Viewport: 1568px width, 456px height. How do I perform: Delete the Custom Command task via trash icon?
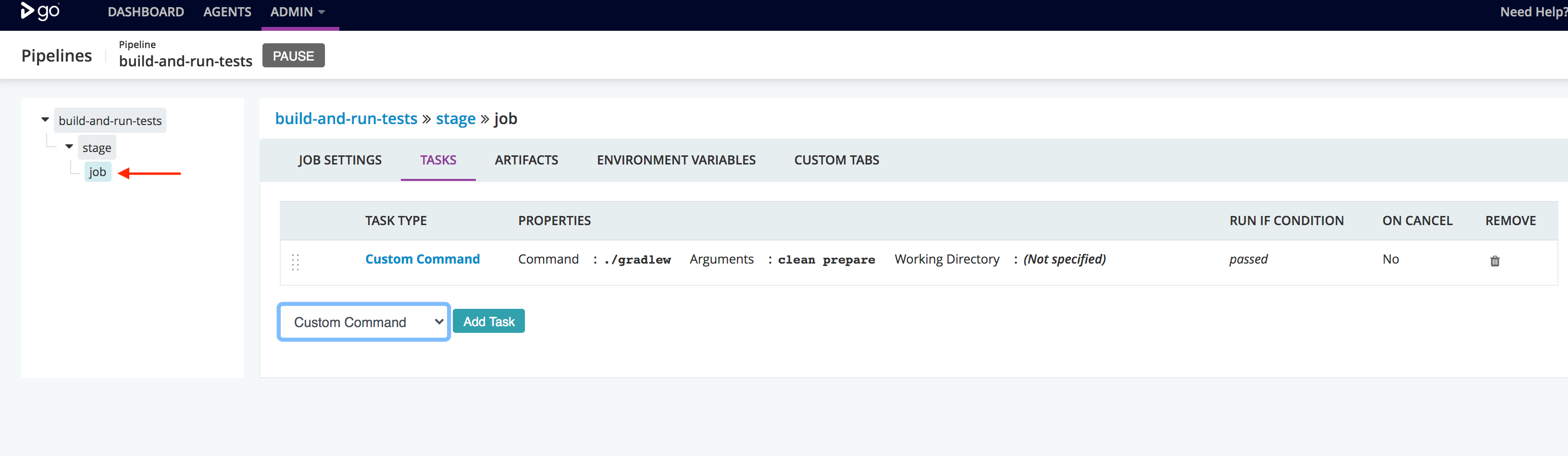pos(1494,261)
